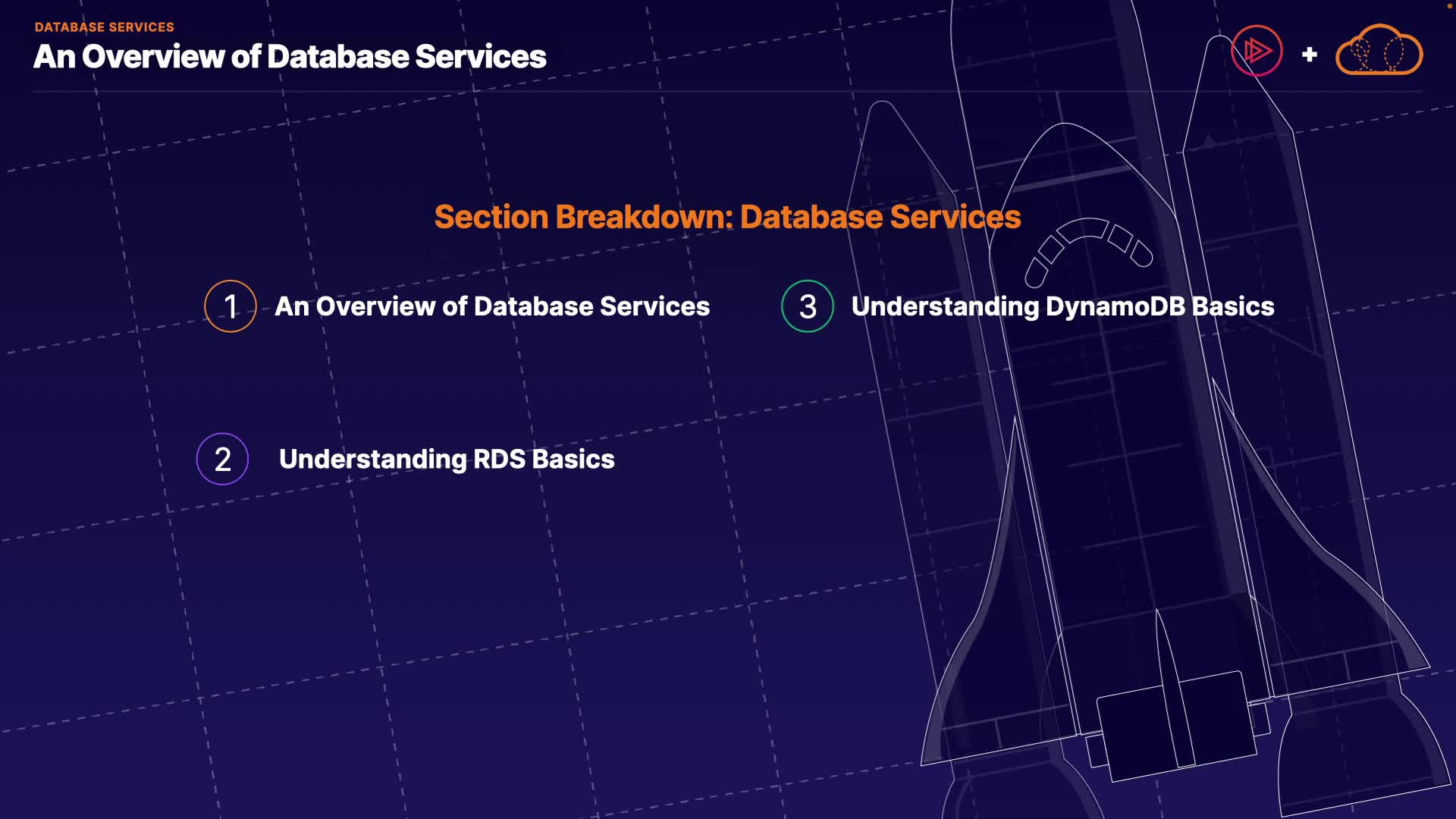Click the Pluralsight play logo icon
The image size is (1456, 819).
click(1257, 51)
